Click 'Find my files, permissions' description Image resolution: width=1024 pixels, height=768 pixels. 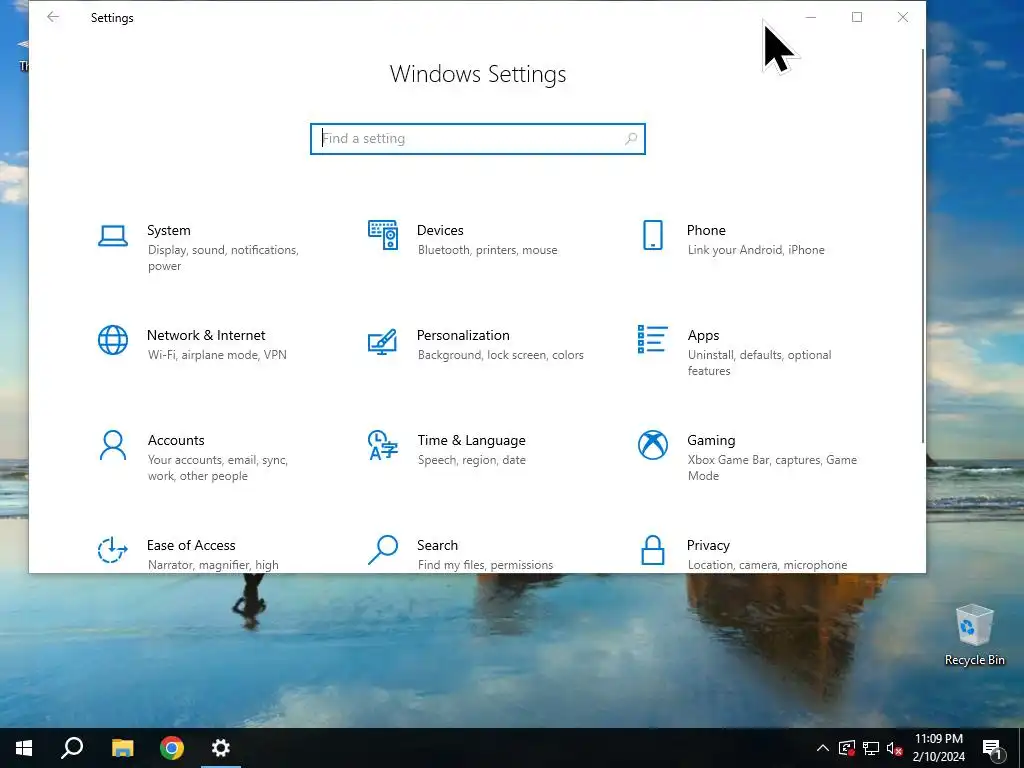(x=485, y=565)
